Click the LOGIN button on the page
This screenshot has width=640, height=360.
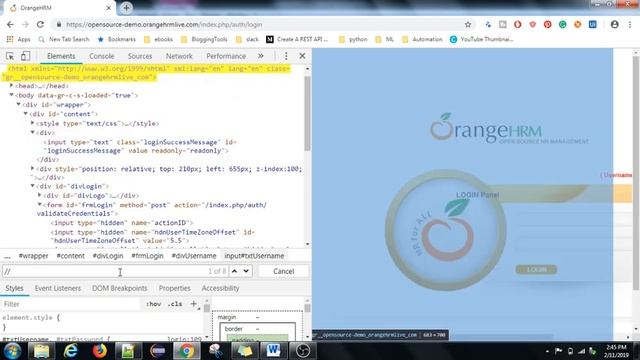[x=536, y=269]
